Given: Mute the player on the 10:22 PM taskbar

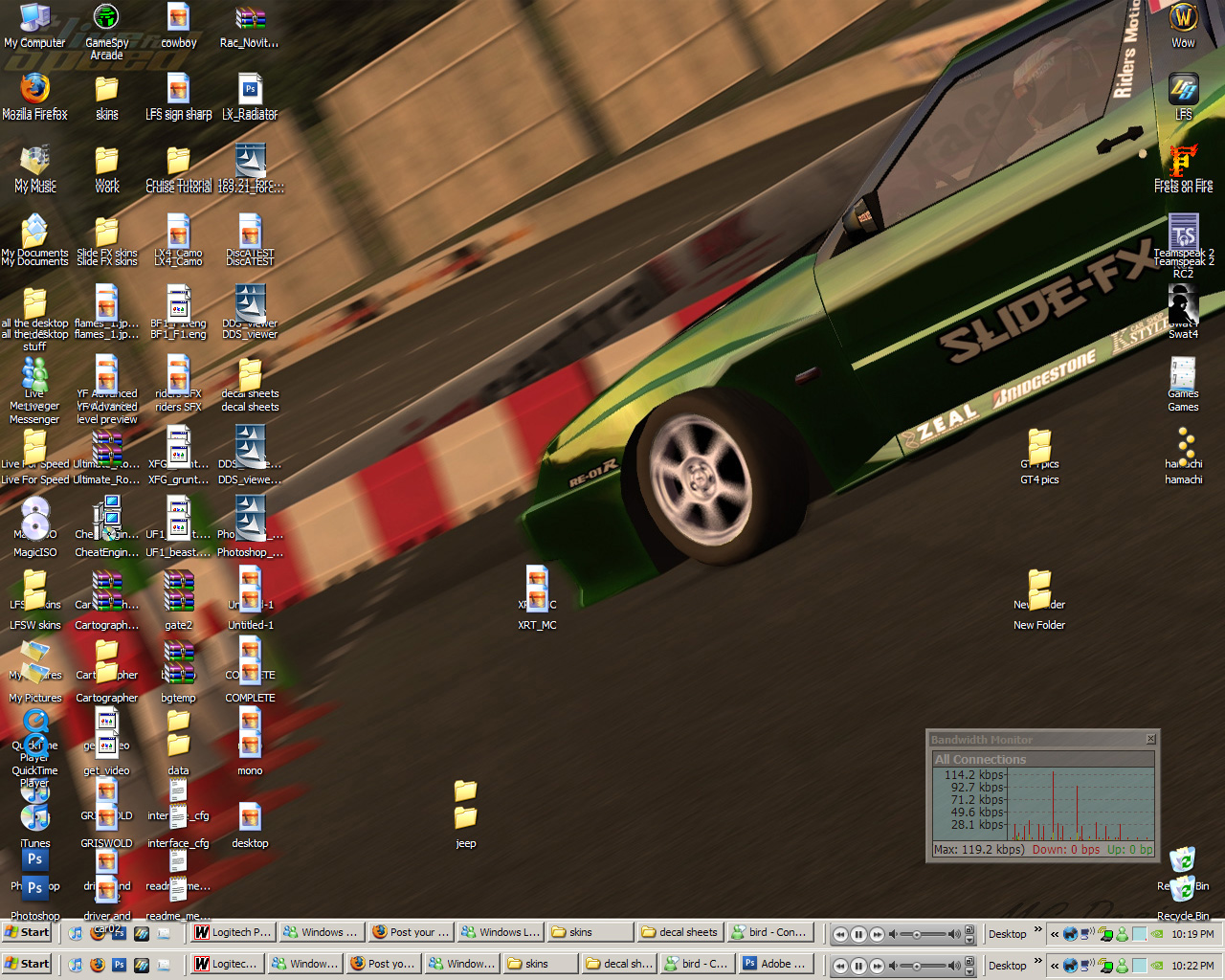Looking at the screenshot, I should [x=893, y=966].
